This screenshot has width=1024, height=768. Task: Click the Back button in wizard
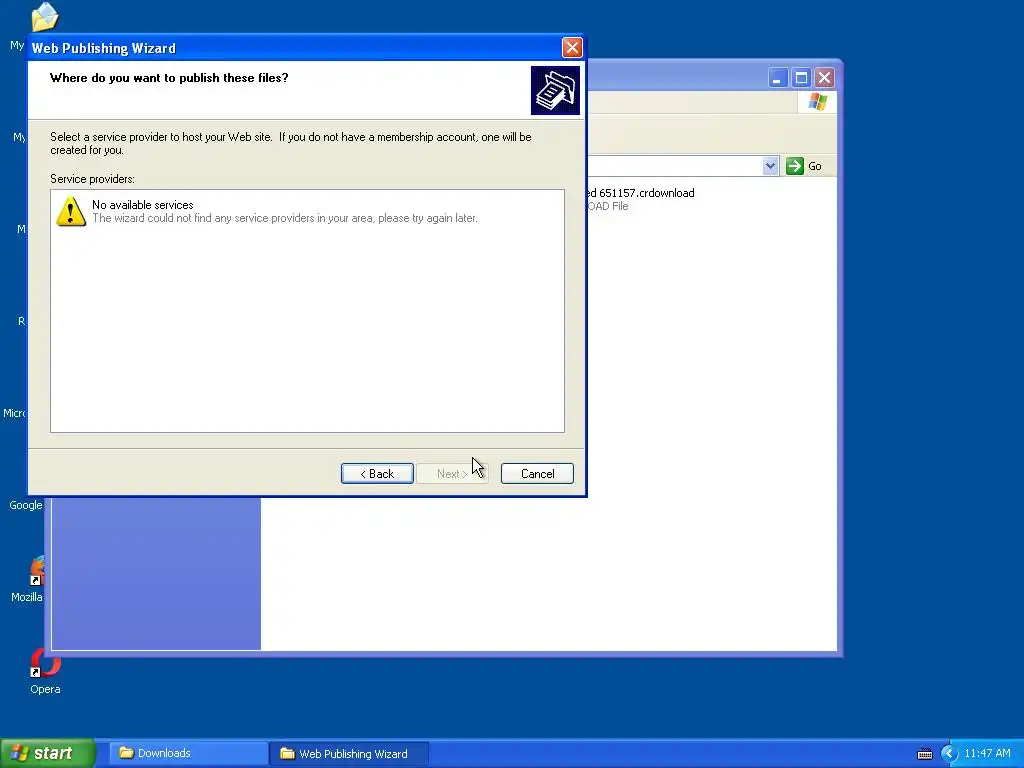(x=377, y=473)
